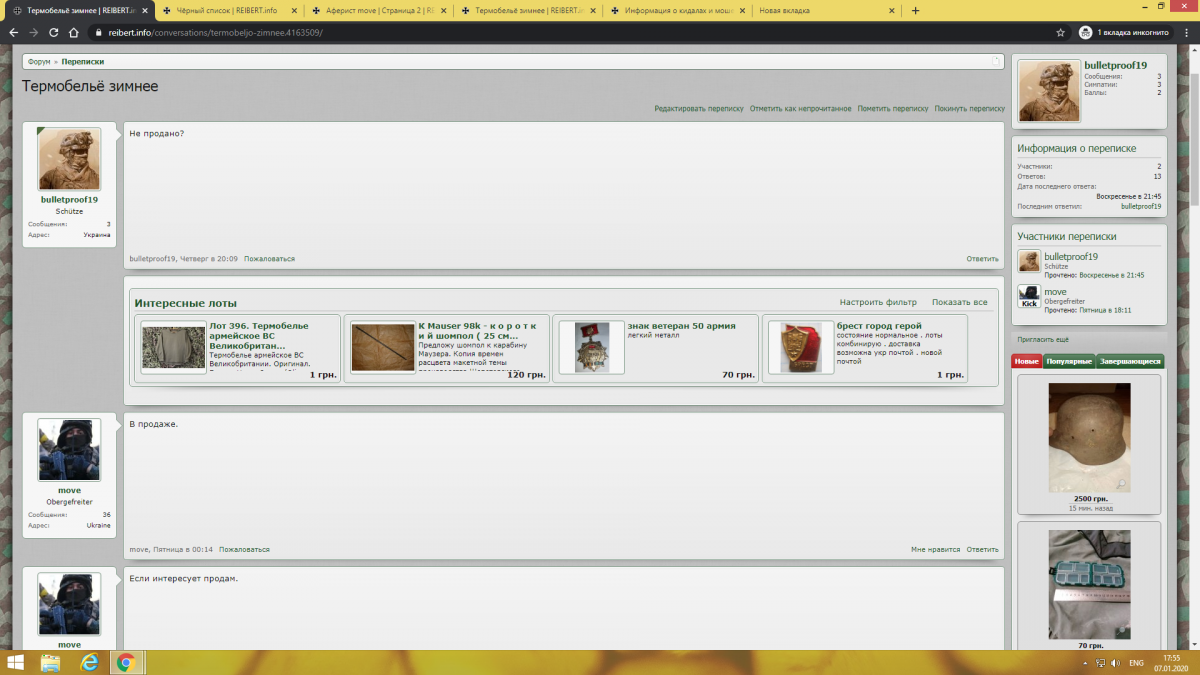Close the 'Чёрный список | REIBERT.info' tab
Viewport: 1200px width, 675px height.
[x=296, y=10]
